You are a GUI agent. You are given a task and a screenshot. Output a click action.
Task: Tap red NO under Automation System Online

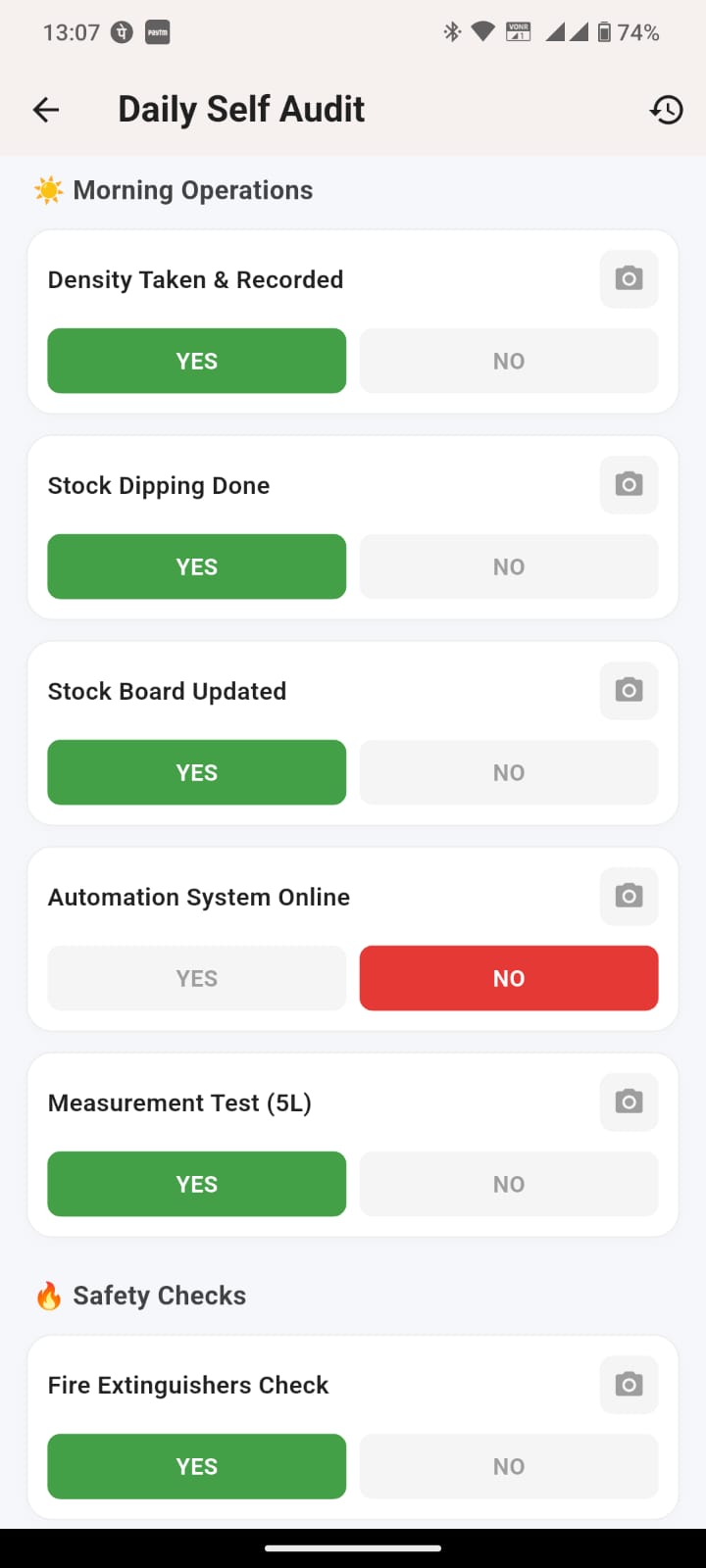(x=508, y=978)
